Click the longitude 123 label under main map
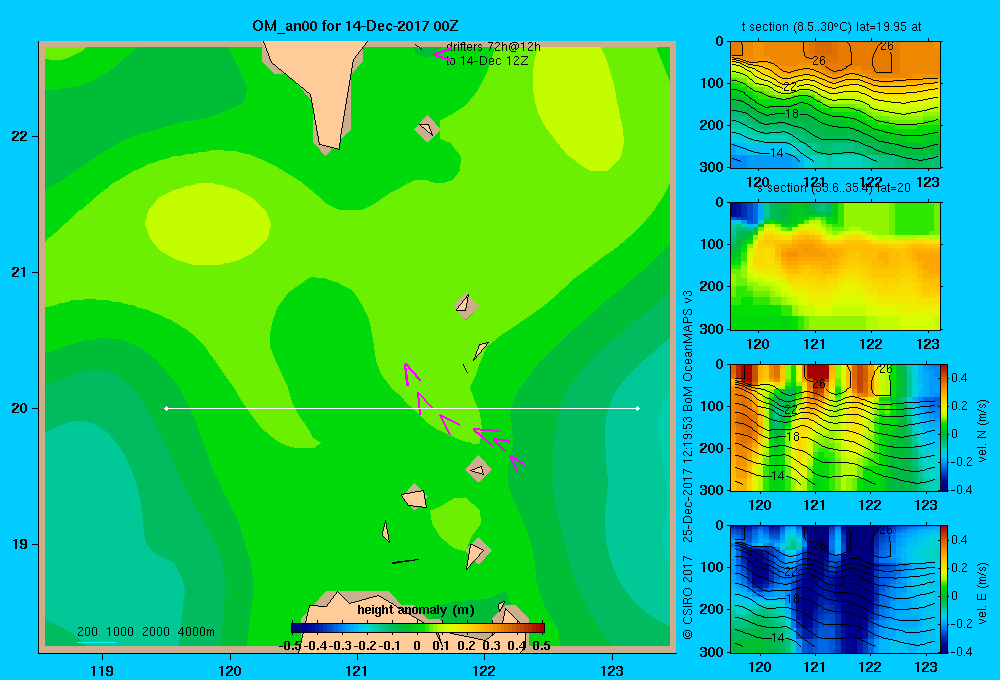The image size is (1000, 680). pos(612,670)
